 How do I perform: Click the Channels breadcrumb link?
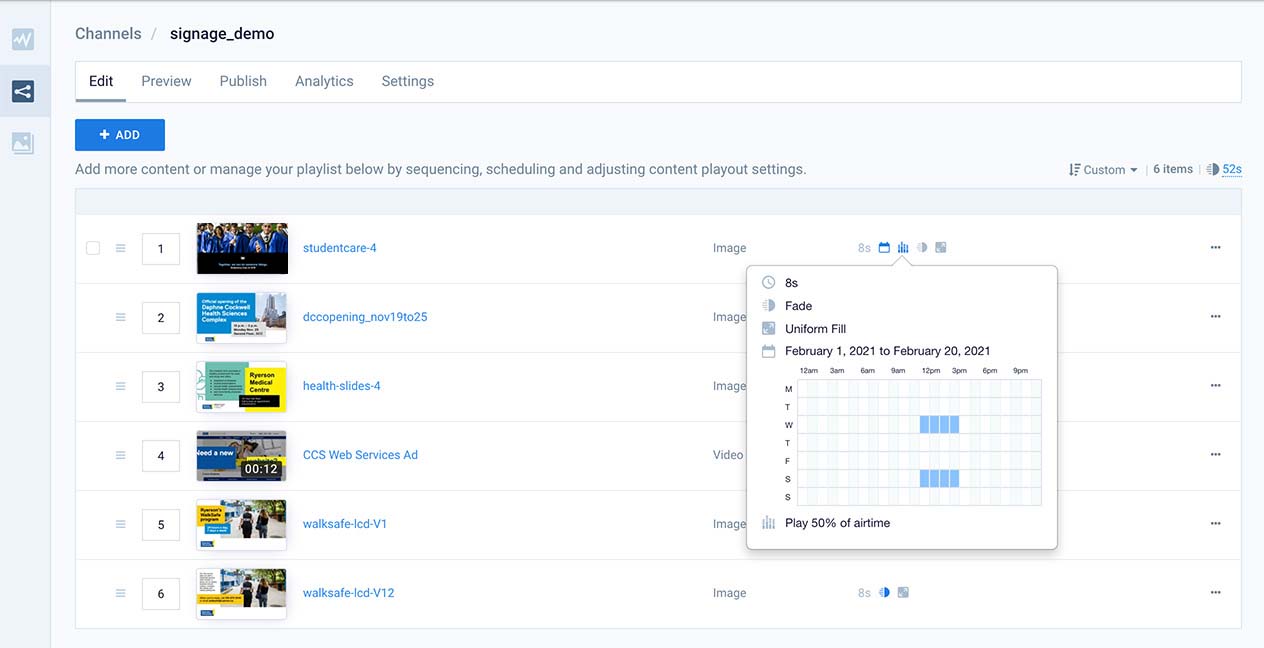pyautogui.click(x=108, y=34)
